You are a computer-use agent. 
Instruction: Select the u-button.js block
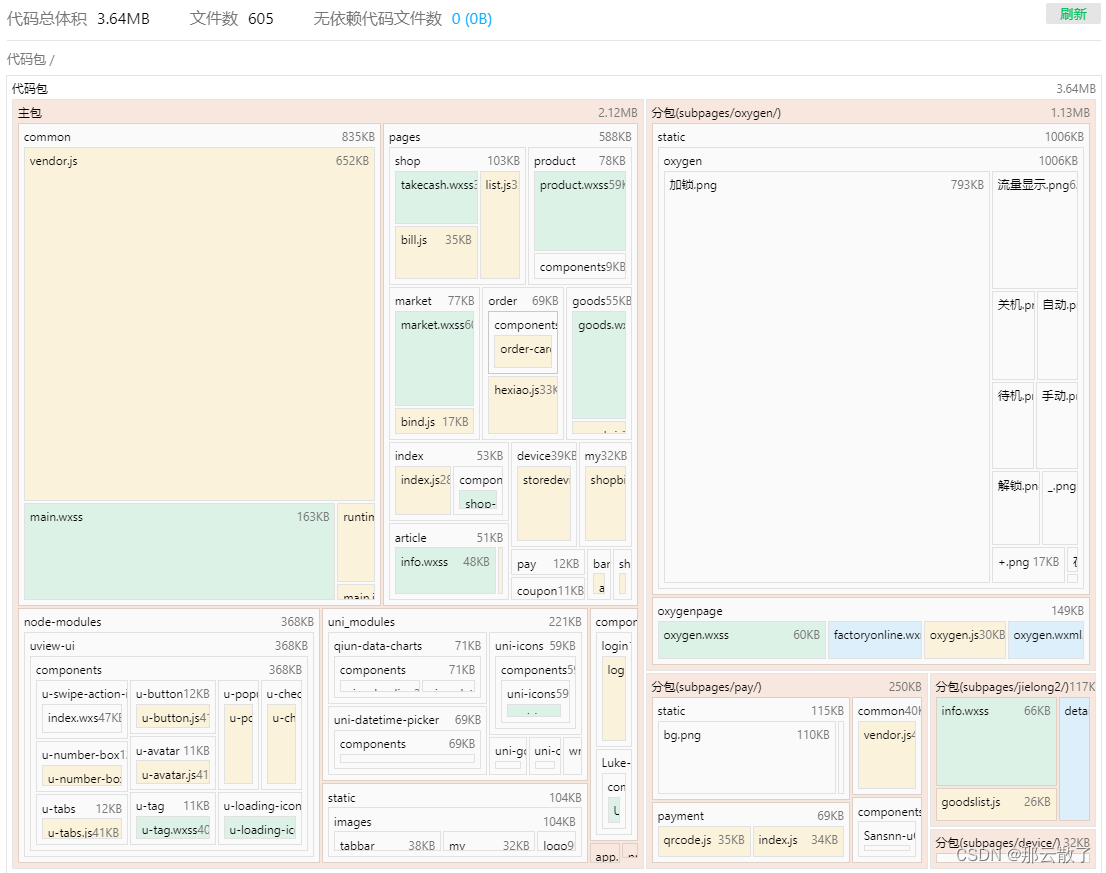[173, 718]
